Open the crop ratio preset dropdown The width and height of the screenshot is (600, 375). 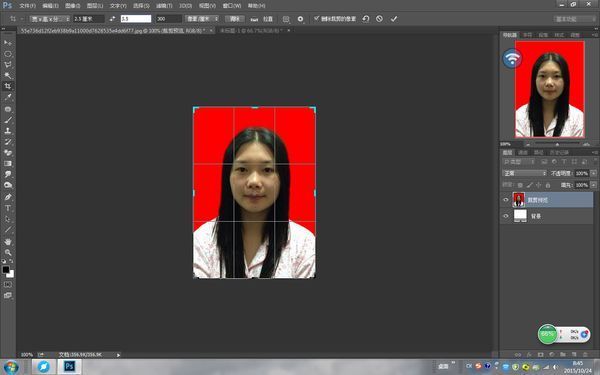[x=50, y=19]
